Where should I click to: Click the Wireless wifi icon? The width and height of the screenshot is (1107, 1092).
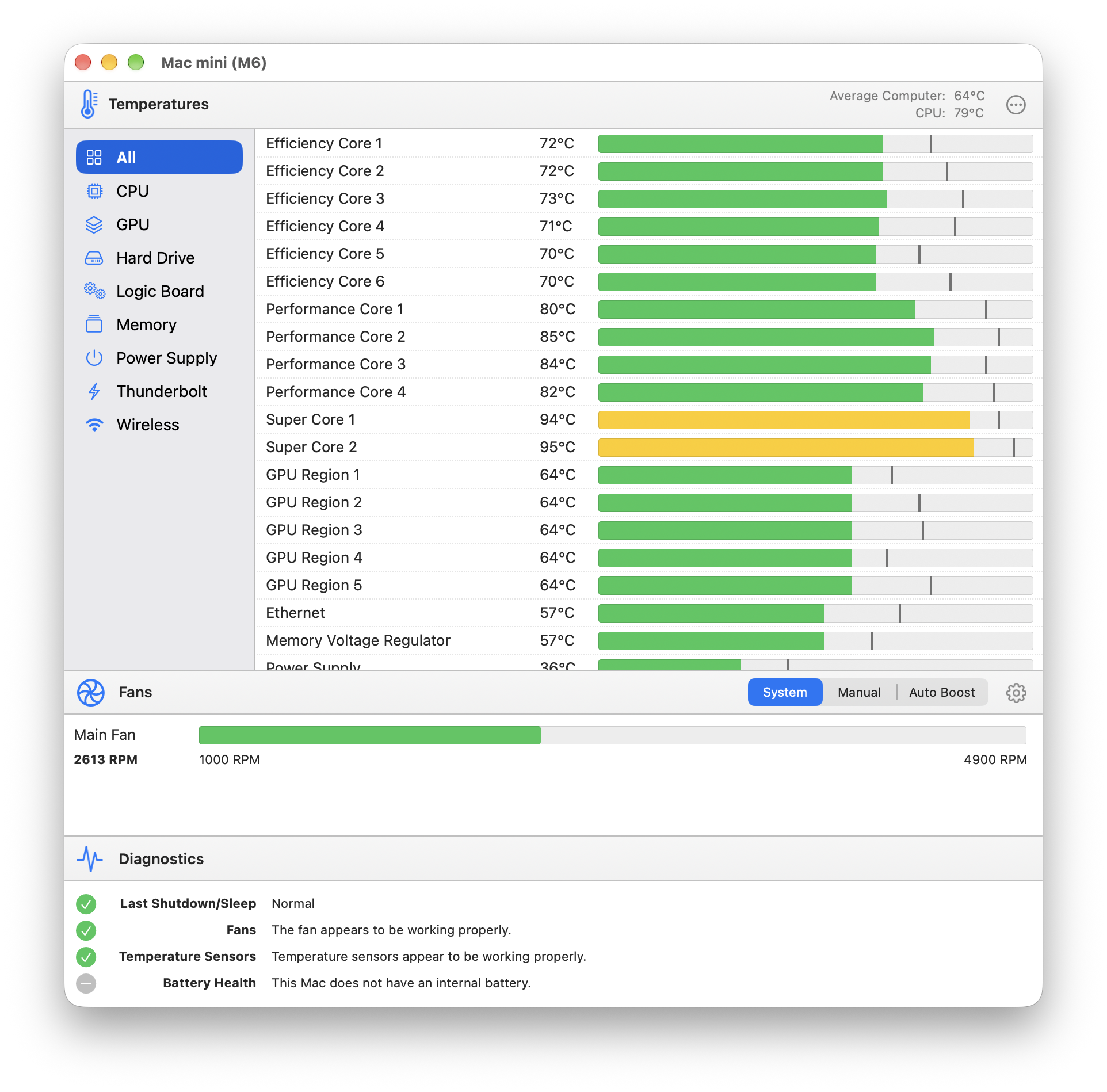point(94,425)
